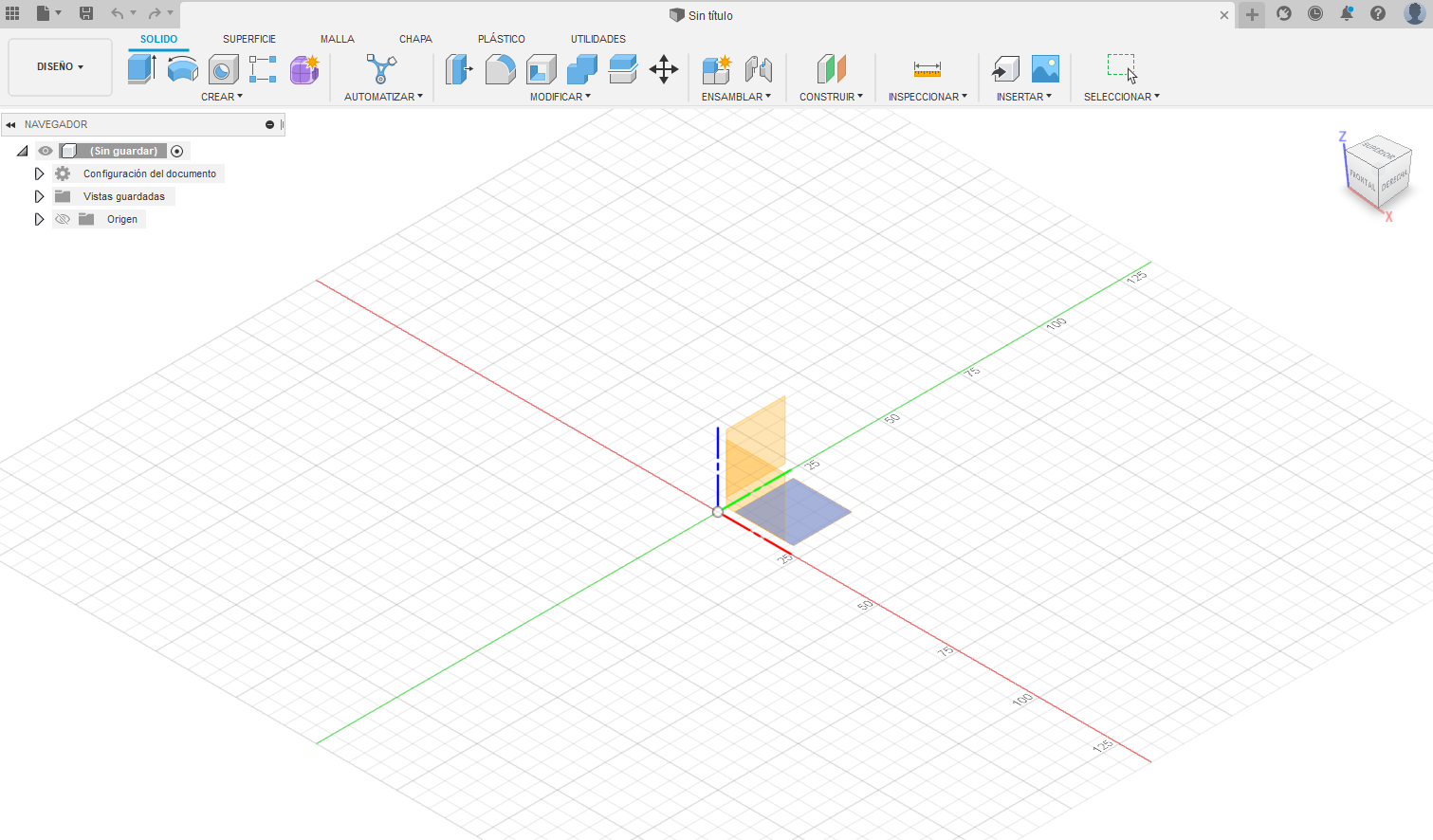Screen dimensions: 1433x840
Task: Select the Insert Derive tool
Action: point(1005,69)
